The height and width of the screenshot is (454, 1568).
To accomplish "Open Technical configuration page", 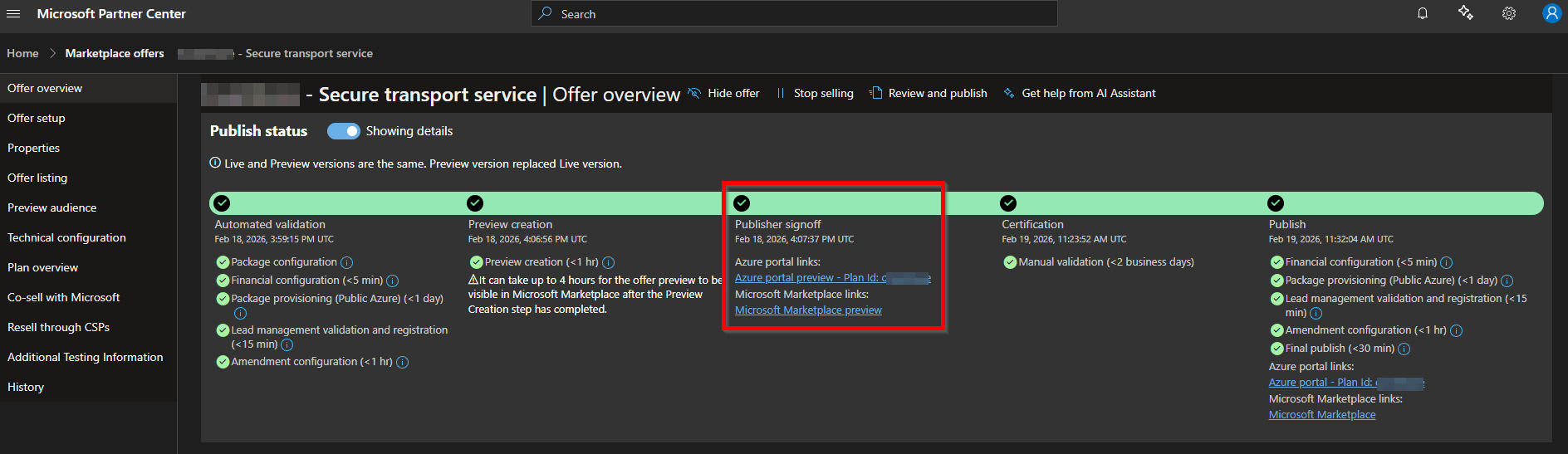I will [88, 237].
